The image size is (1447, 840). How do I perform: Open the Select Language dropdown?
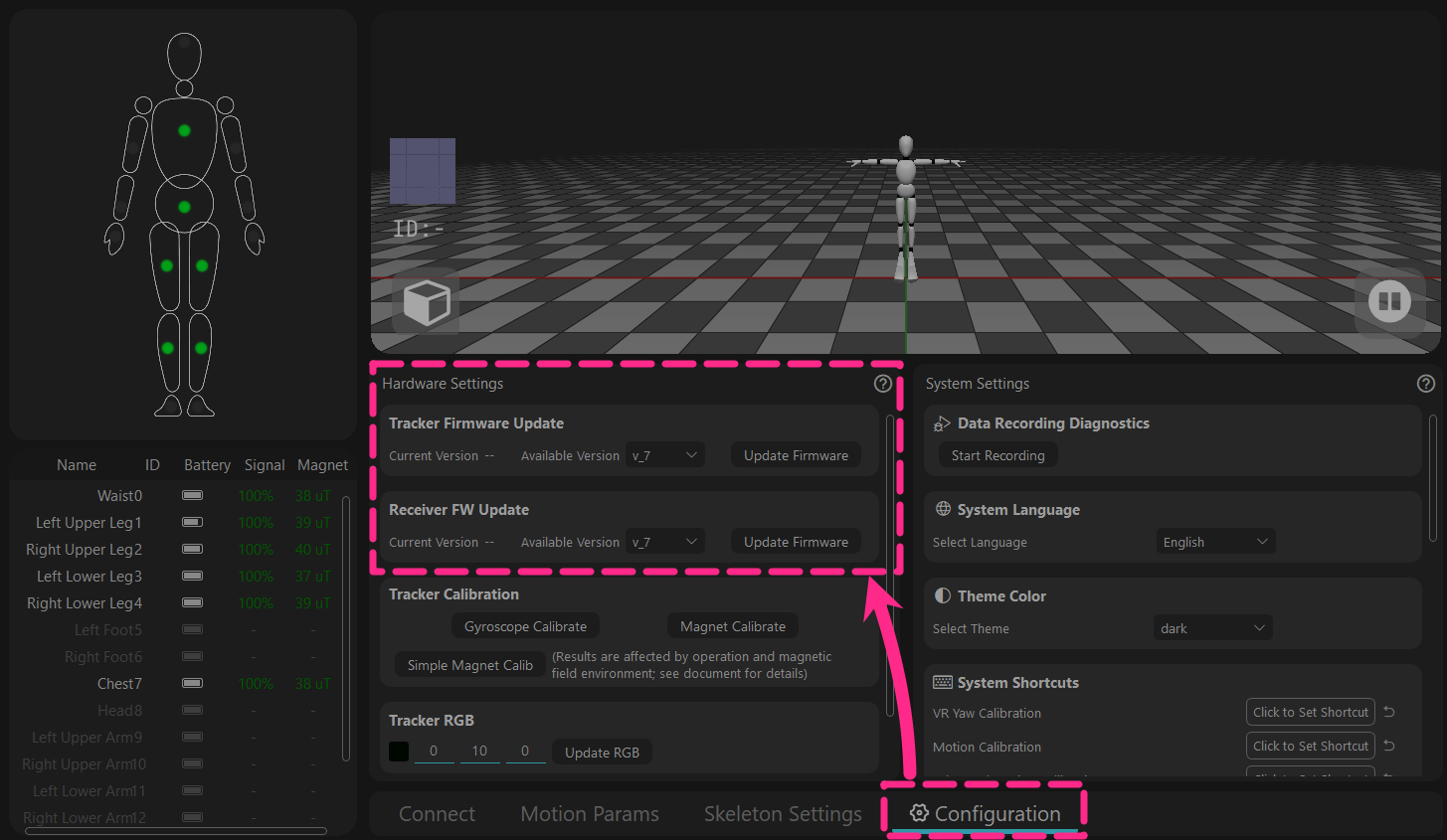tap(1215, 542)
